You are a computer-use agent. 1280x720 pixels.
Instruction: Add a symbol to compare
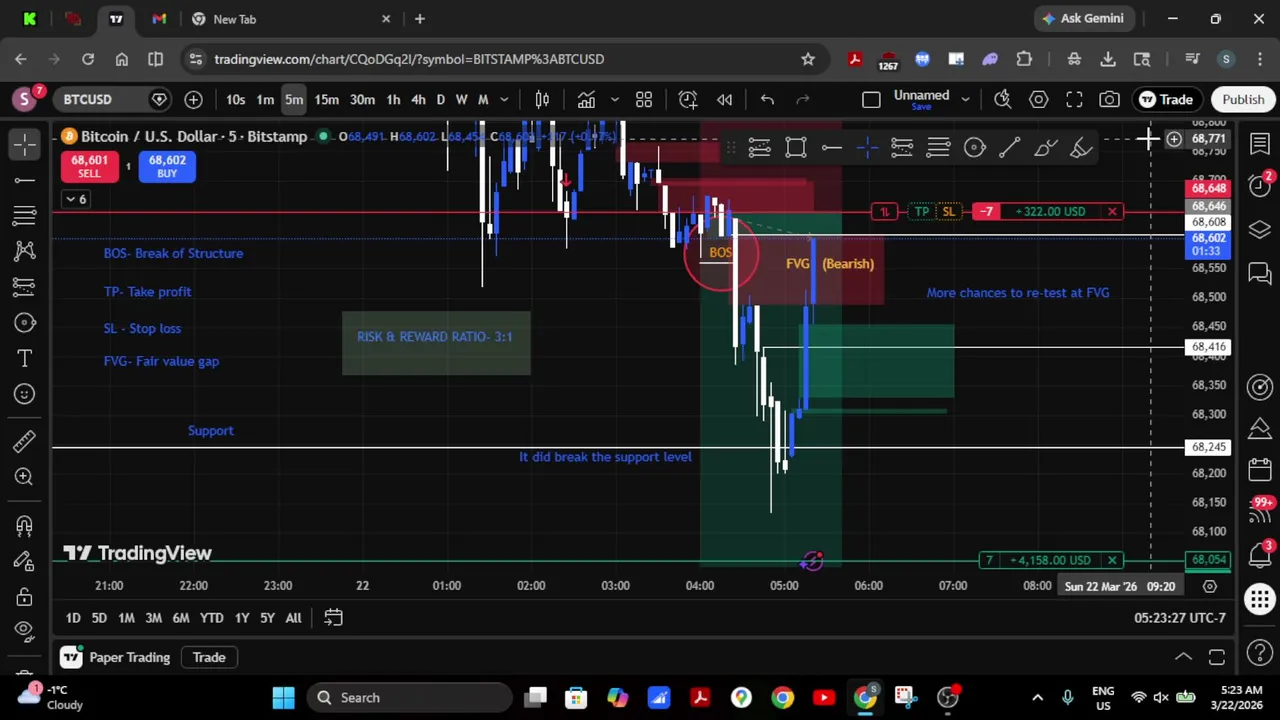[x=193, y=99]
